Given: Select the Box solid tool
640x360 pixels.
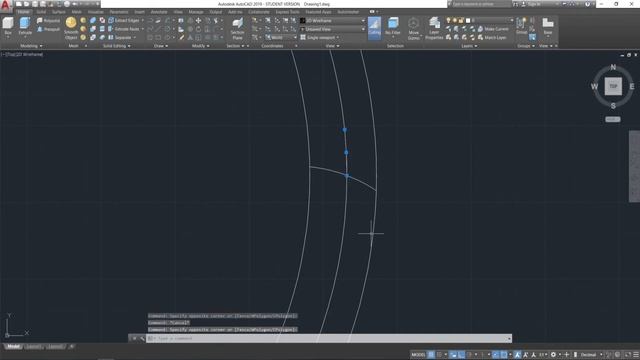Looking at the screenshot, I should 8,27.
